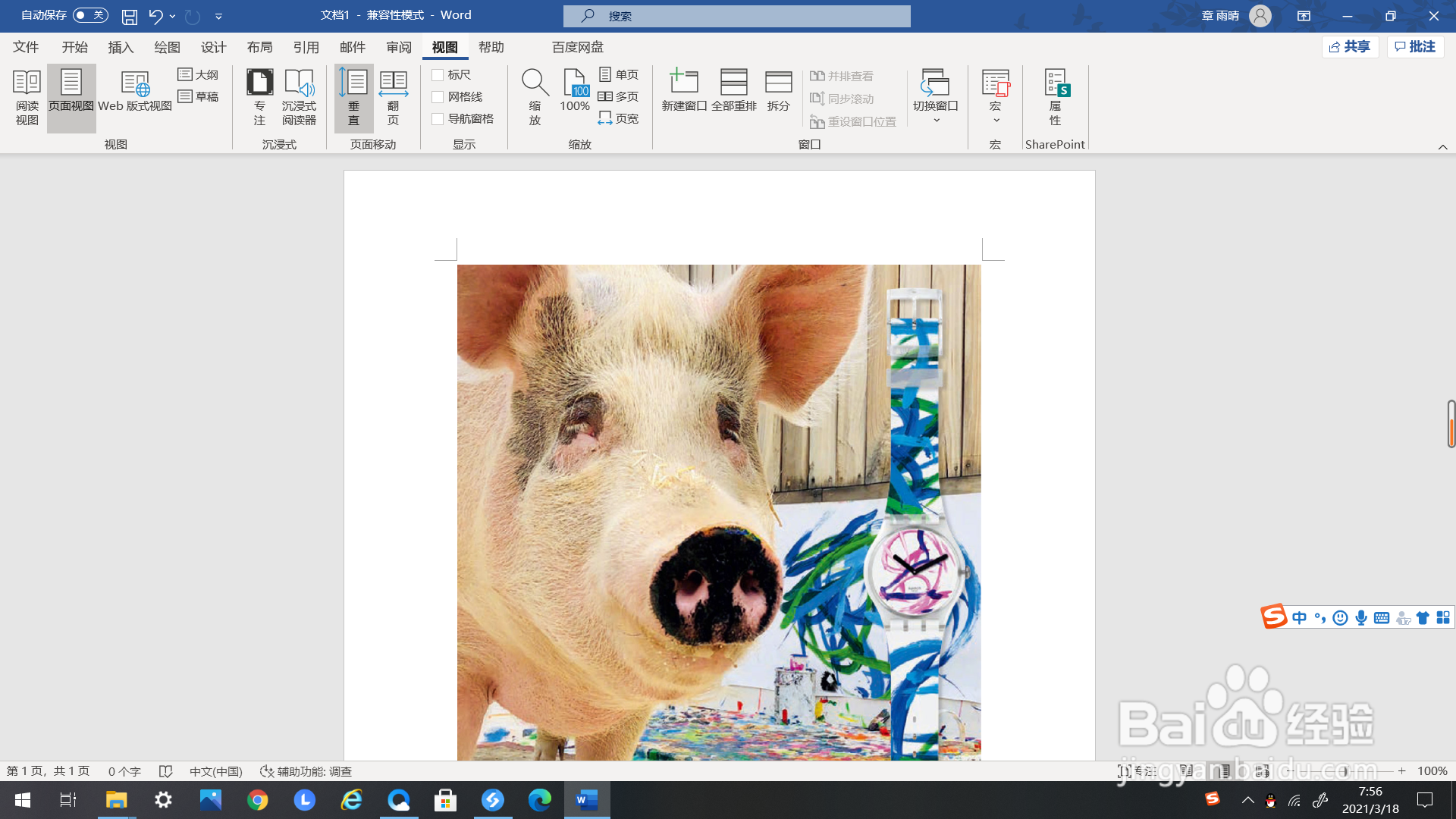The width and height of the screenshot is (1456, 819).
Task: Click the Focus mode (专注) icon
Action: click(259, 97)
